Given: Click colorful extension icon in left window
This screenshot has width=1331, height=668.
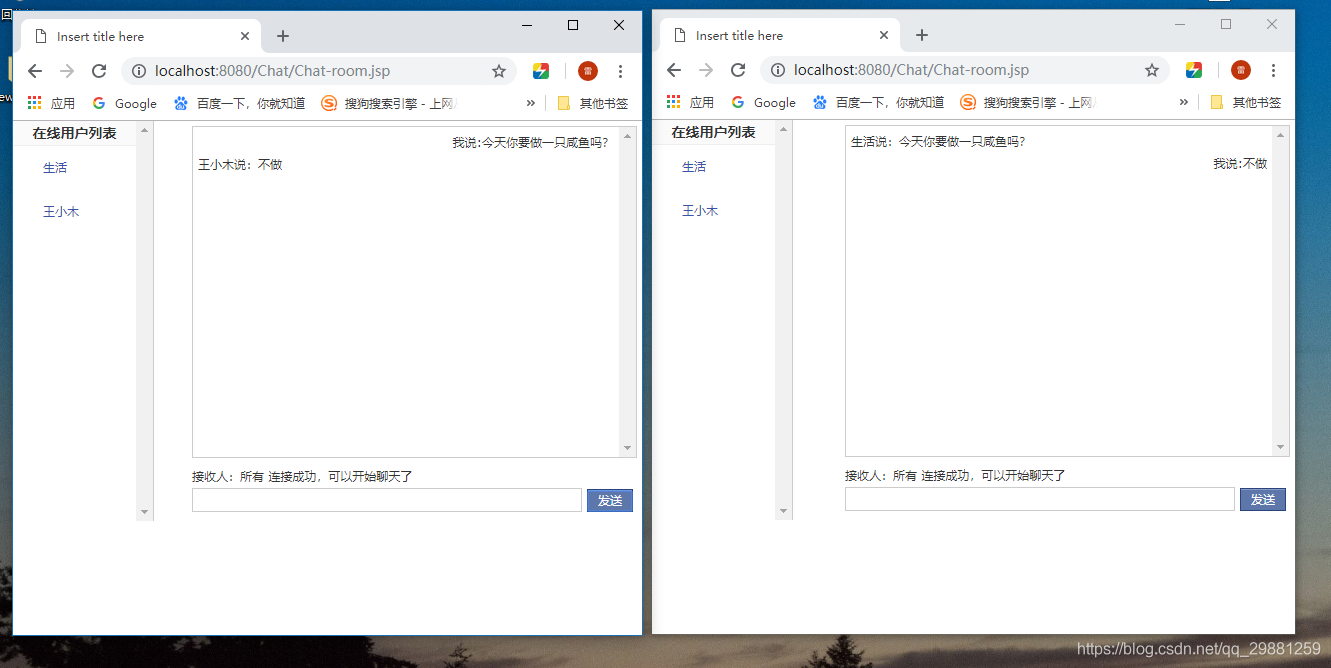Looking at the screenshot, I should click(x=541, y=71).
